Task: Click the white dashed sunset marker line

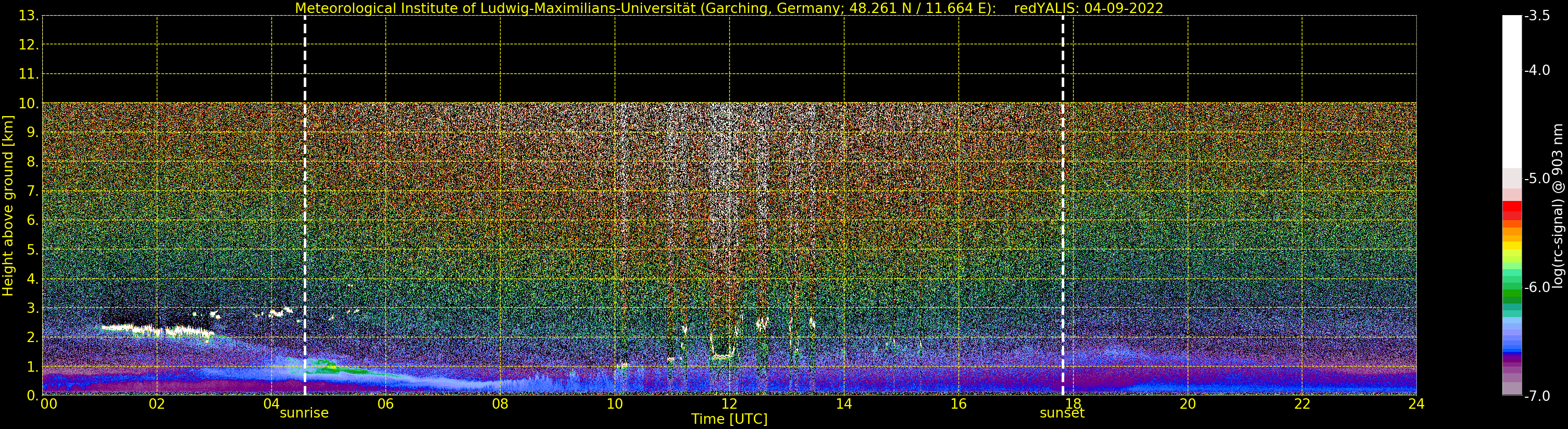Action: click(x=1063, y=206)
